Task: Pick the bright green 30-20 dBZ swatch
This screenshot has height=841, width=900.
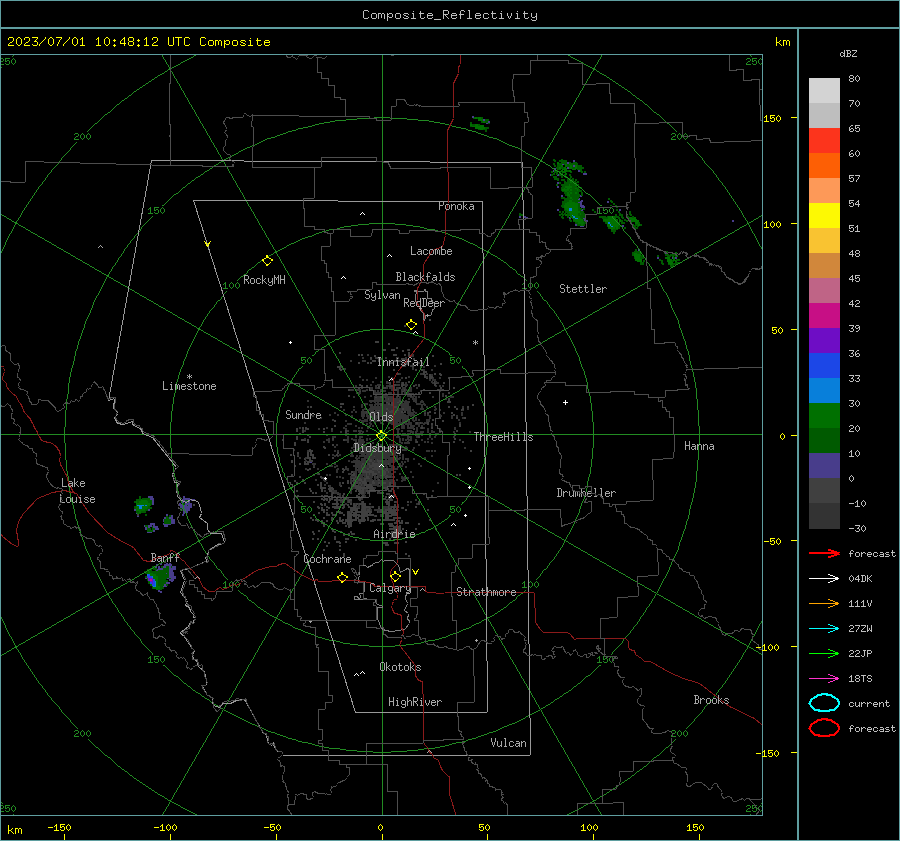Action: point(824,416)
